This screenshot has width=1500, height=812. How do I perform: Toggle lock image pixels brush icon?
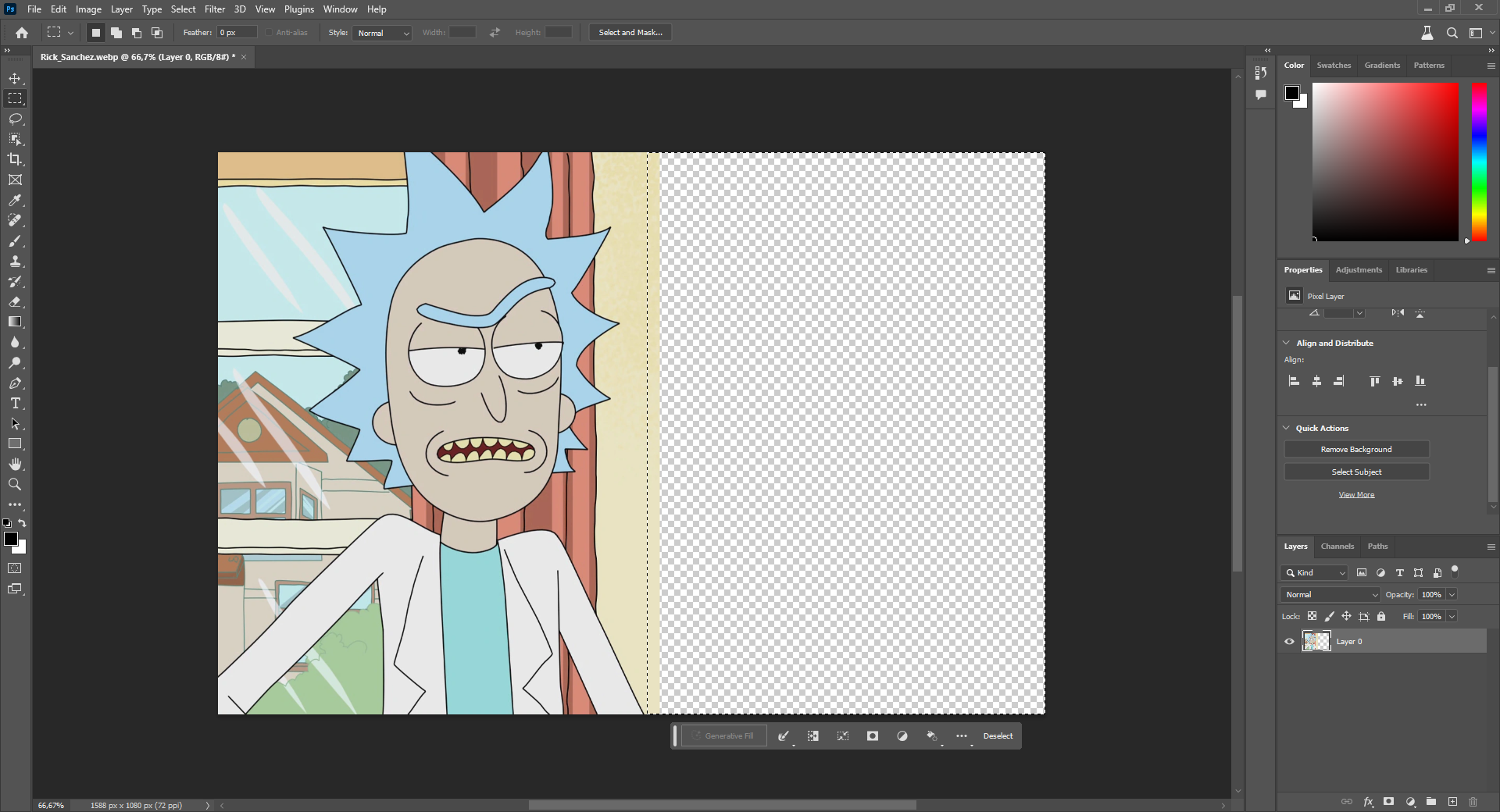click(1330, 616)
